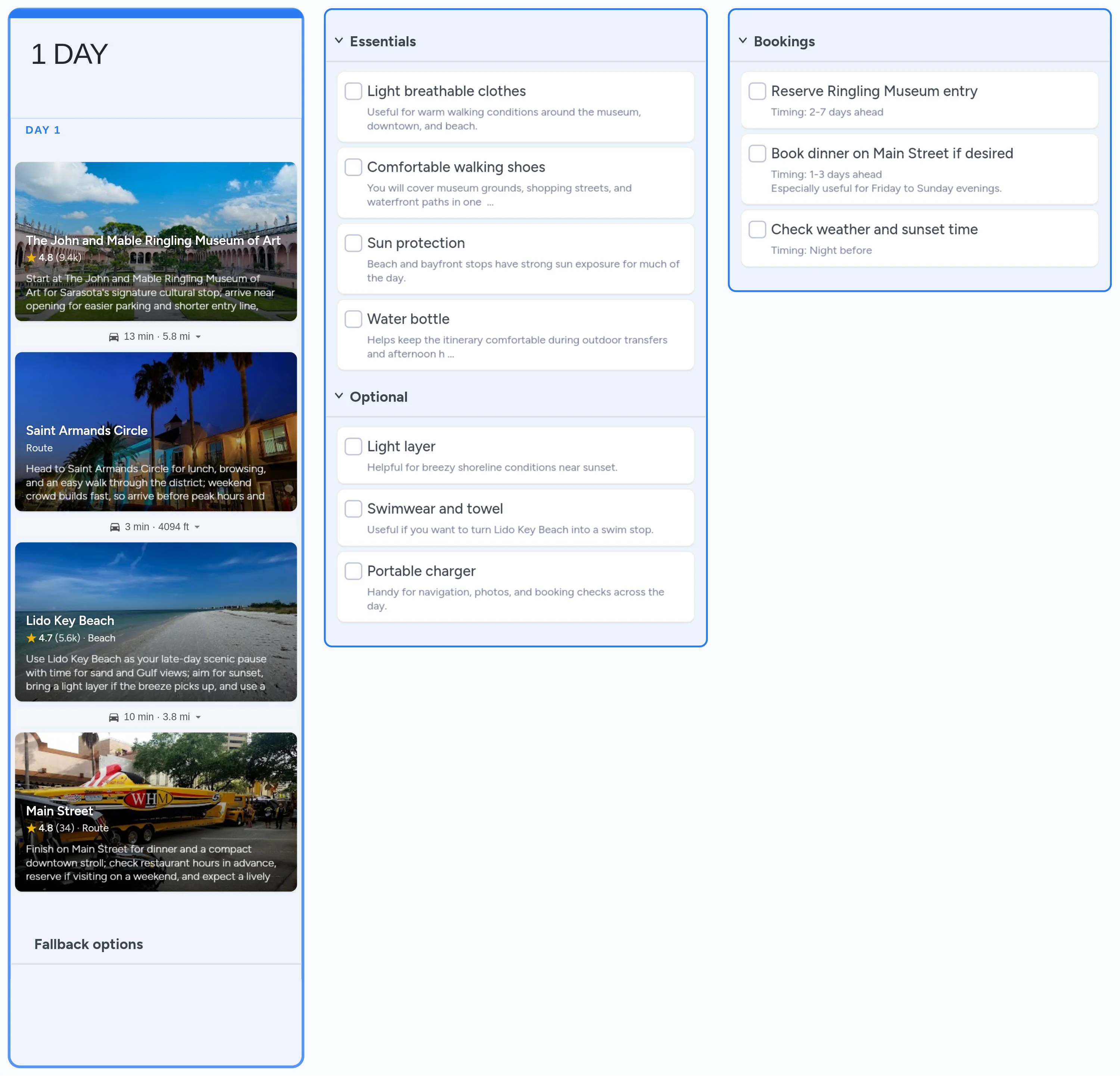
Task: Open Lido Key Beach place card
Action: (x=155, y=622)
